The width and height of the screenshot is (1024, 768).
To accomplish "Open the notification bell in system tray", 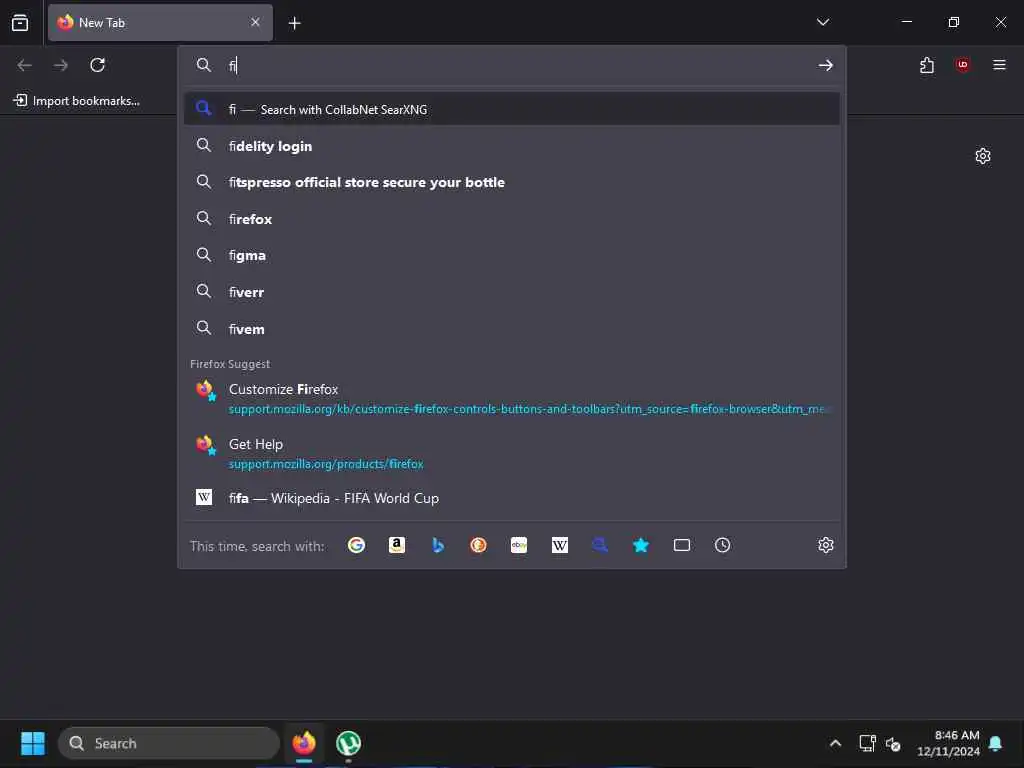I will 996,743.
